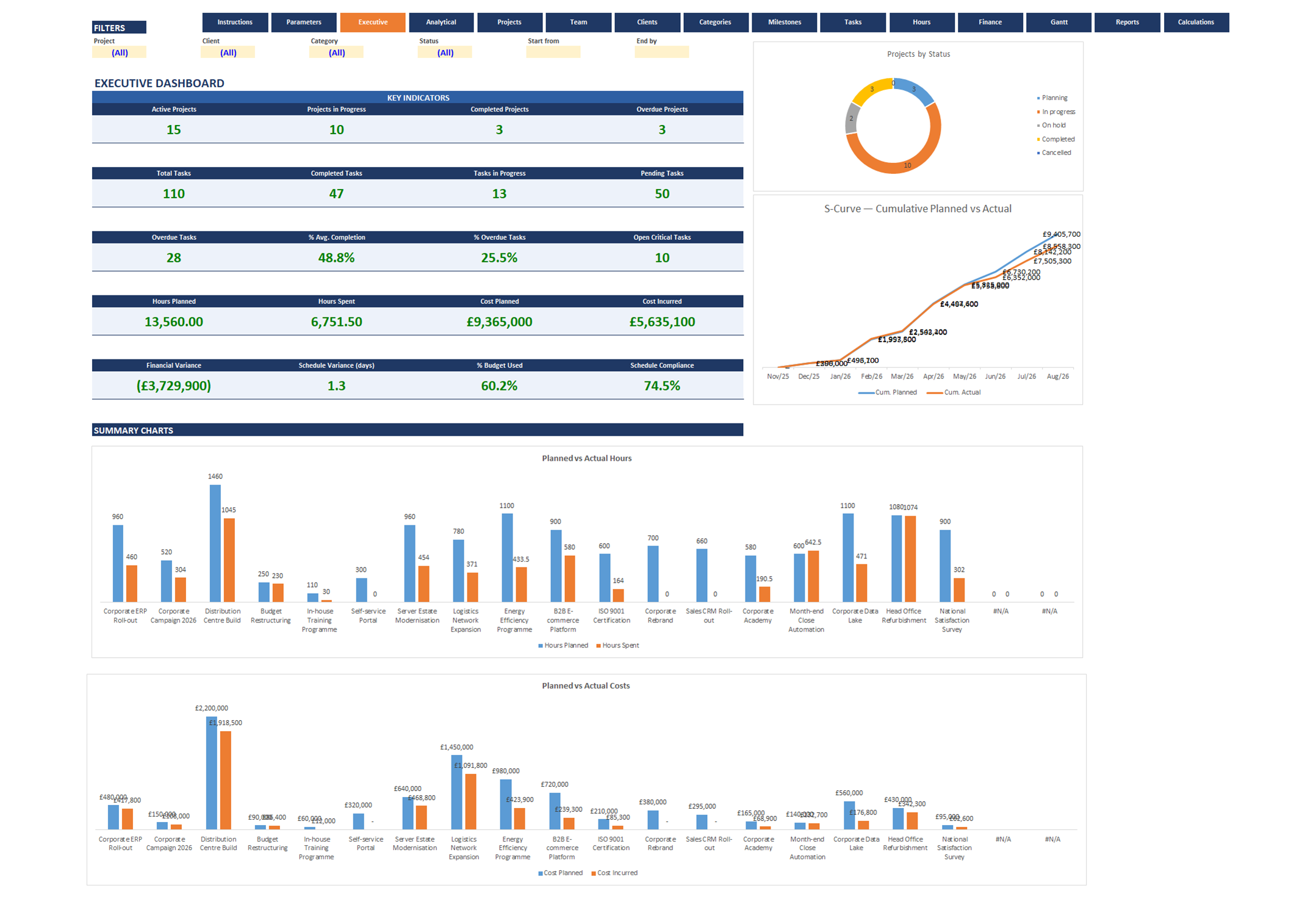Select the Executive tab
Viewport: 1316px width, 905px height.
(373, 23)
